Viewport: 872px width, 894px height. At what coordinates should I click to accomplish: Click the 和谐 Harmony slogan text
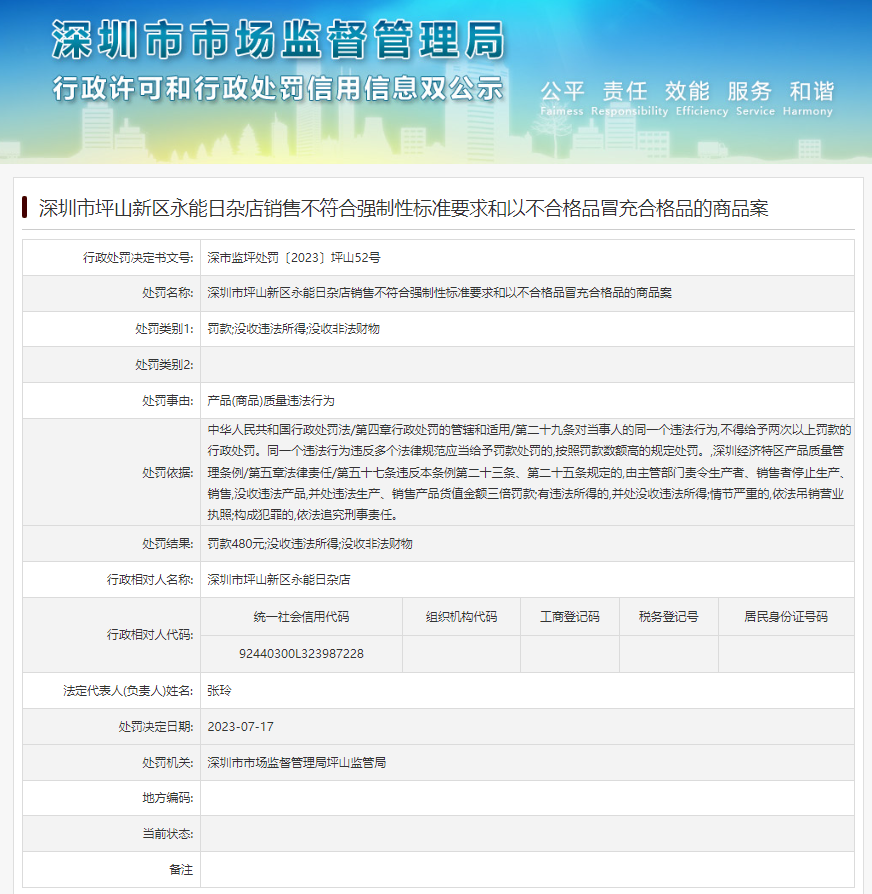click(x=808, y=98)
